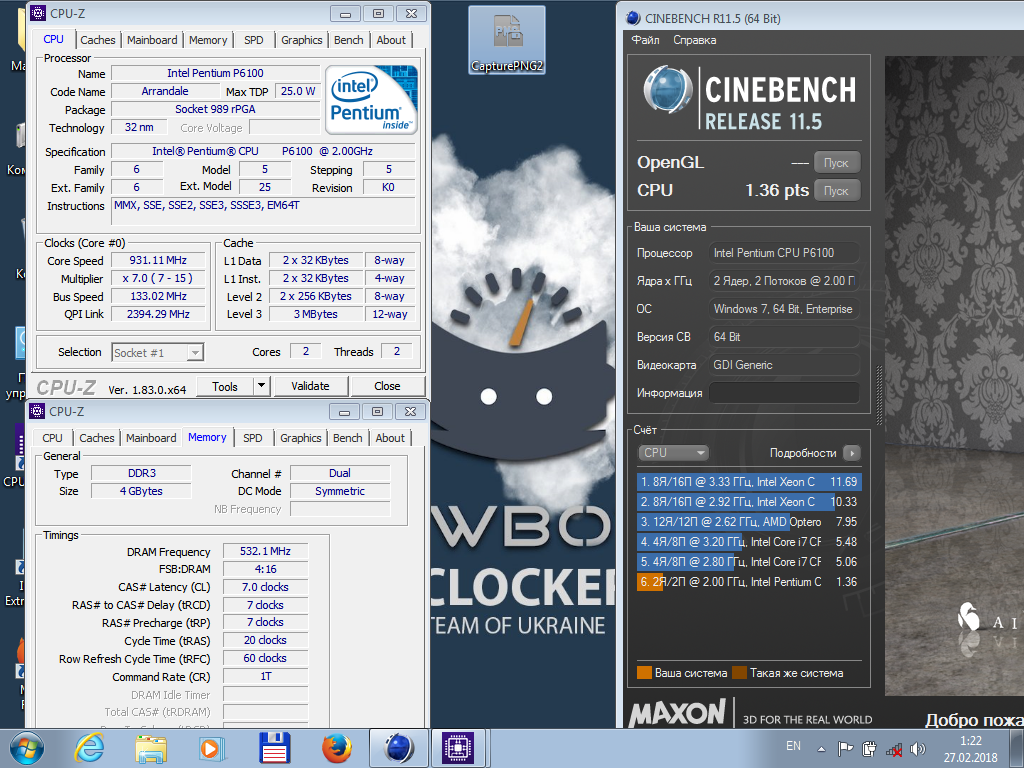Image resolution: width=1024 pixels, height=768 pixels.
Task: Open the EN language indicator
Action: pyautogui.click(x=793, y=746)
